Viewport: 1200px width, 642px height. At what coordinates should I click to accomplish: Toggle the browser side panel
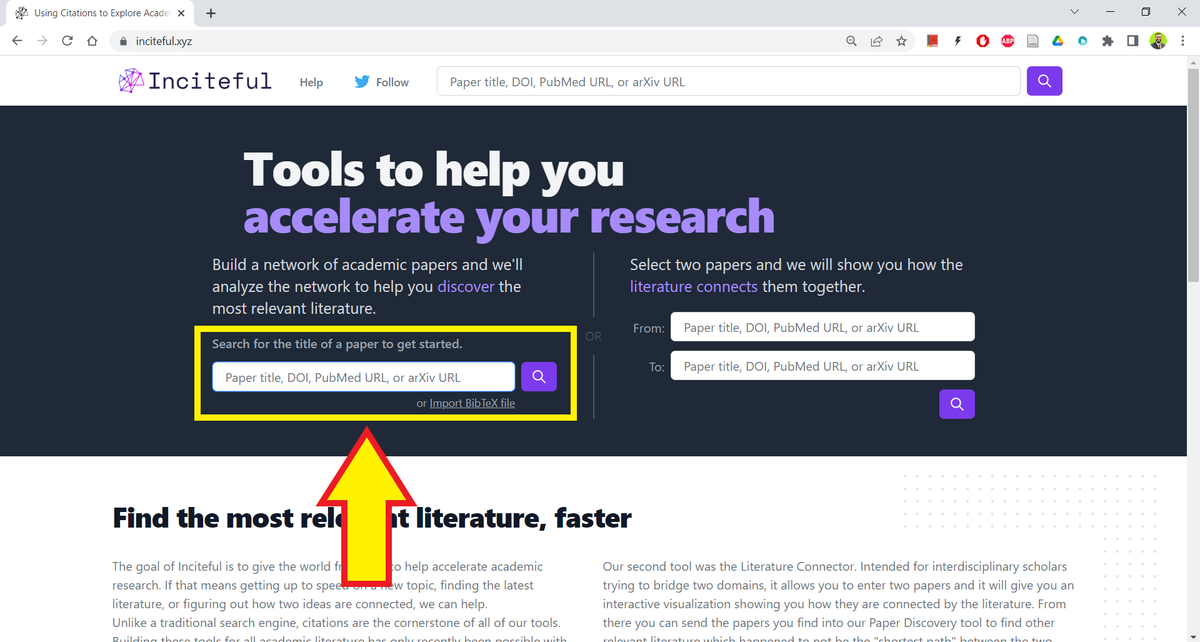(x=1132, y=42)
